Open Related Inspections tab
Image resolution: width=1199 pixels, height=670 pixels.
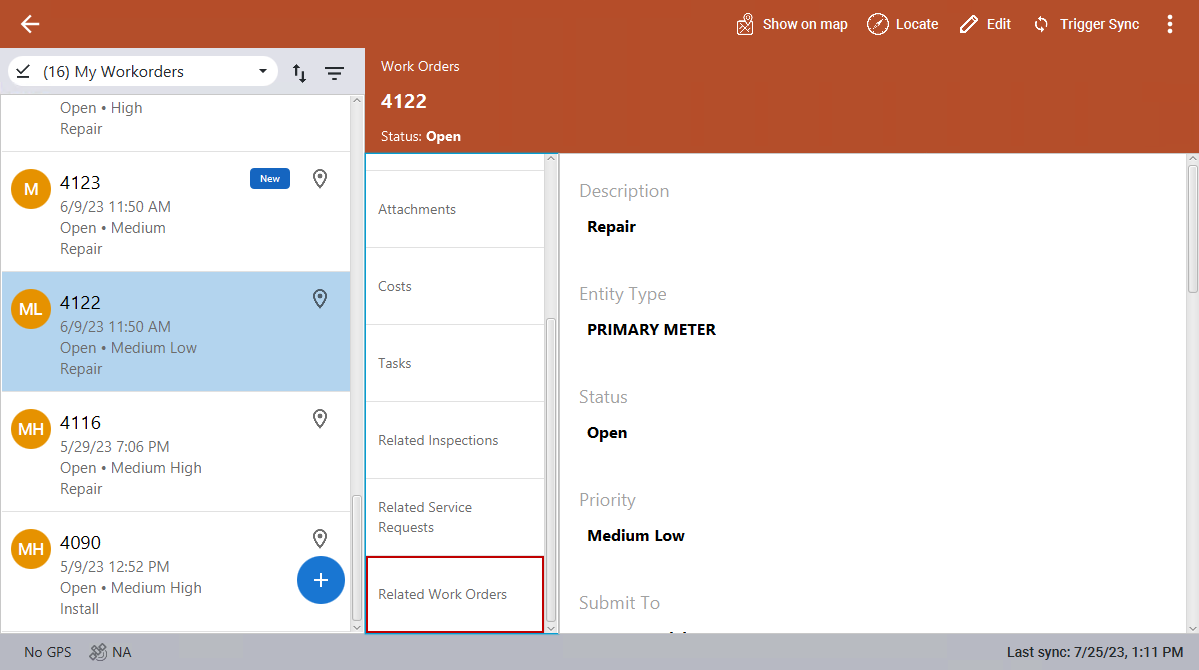click(x=455, y=441)
